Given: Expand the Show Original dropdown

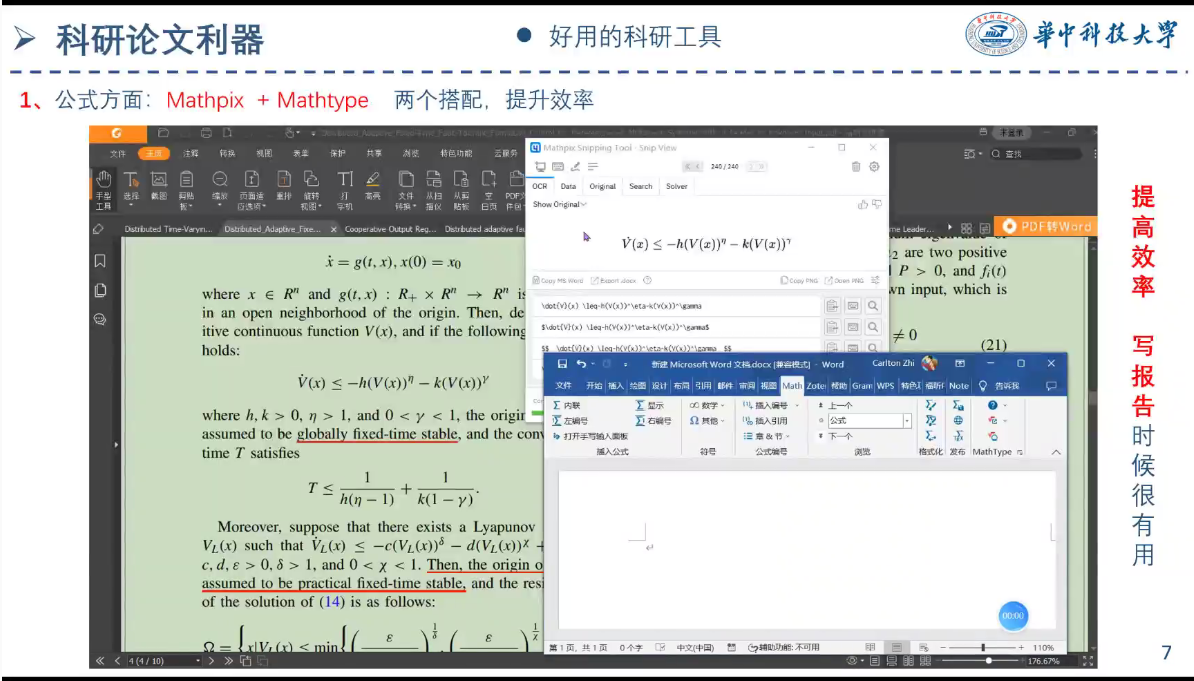Looking at the screenshot, I should click(x=559, y=204).
